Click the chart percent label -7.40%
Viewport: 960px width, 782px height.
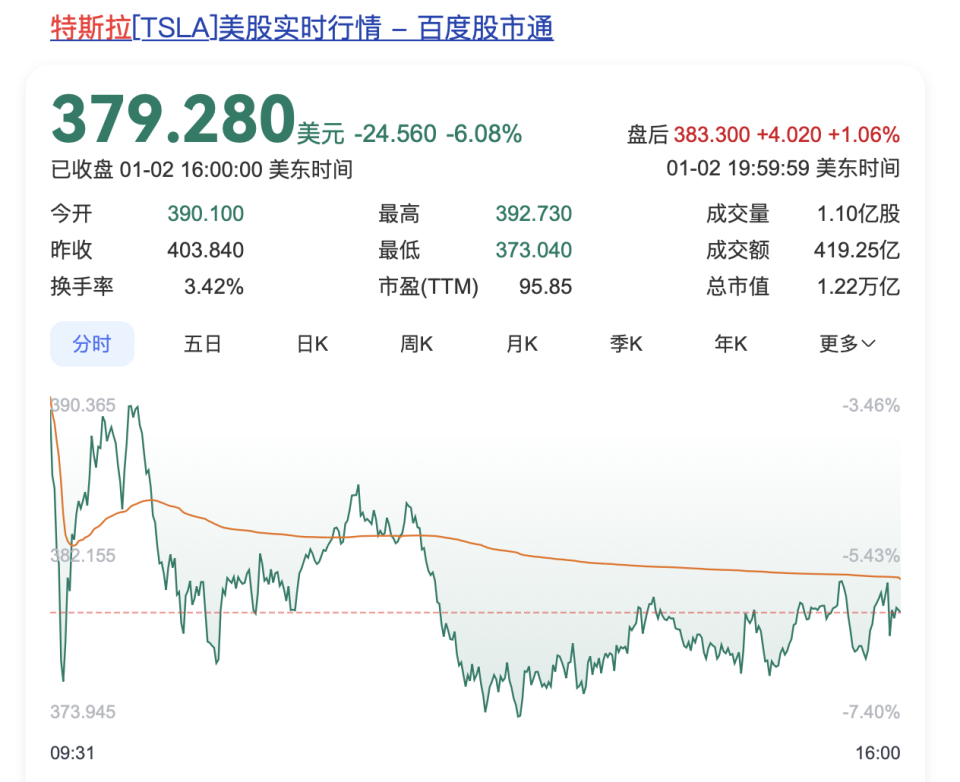click(871, 712)
